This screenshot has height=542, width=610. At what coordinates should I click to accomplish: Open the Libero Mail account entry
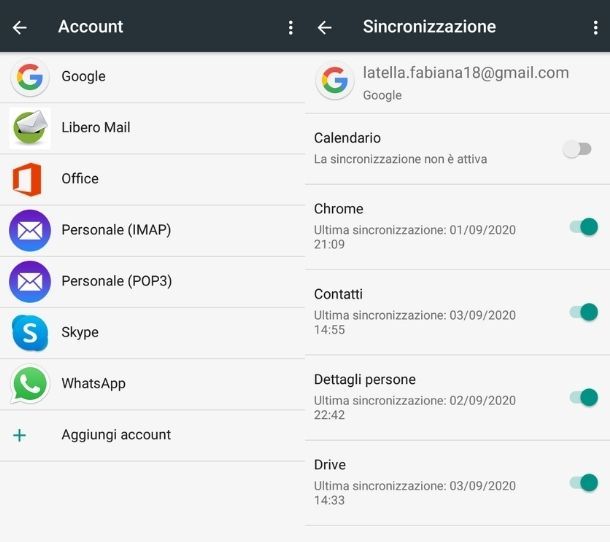pos(152,128)
